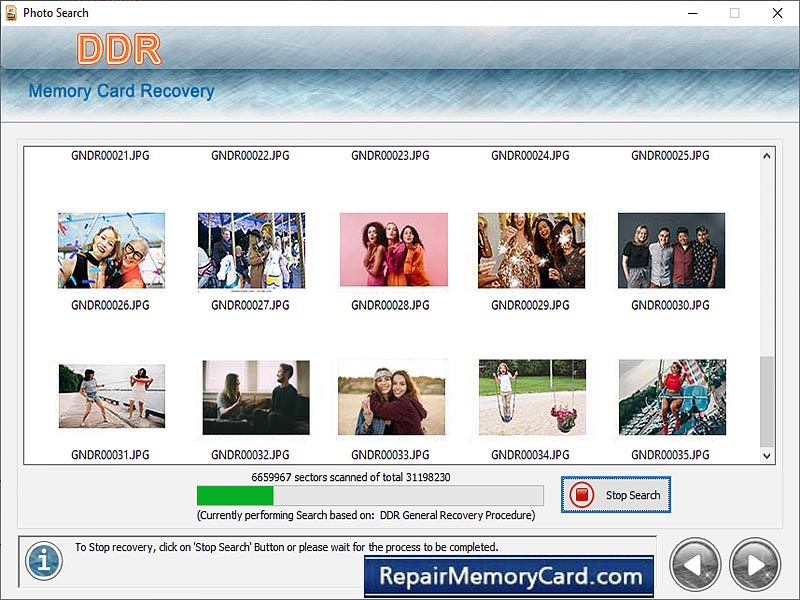The image size is (800, 600).
Task: Click the Photo Search title bar icon
Action: (10, 13)
